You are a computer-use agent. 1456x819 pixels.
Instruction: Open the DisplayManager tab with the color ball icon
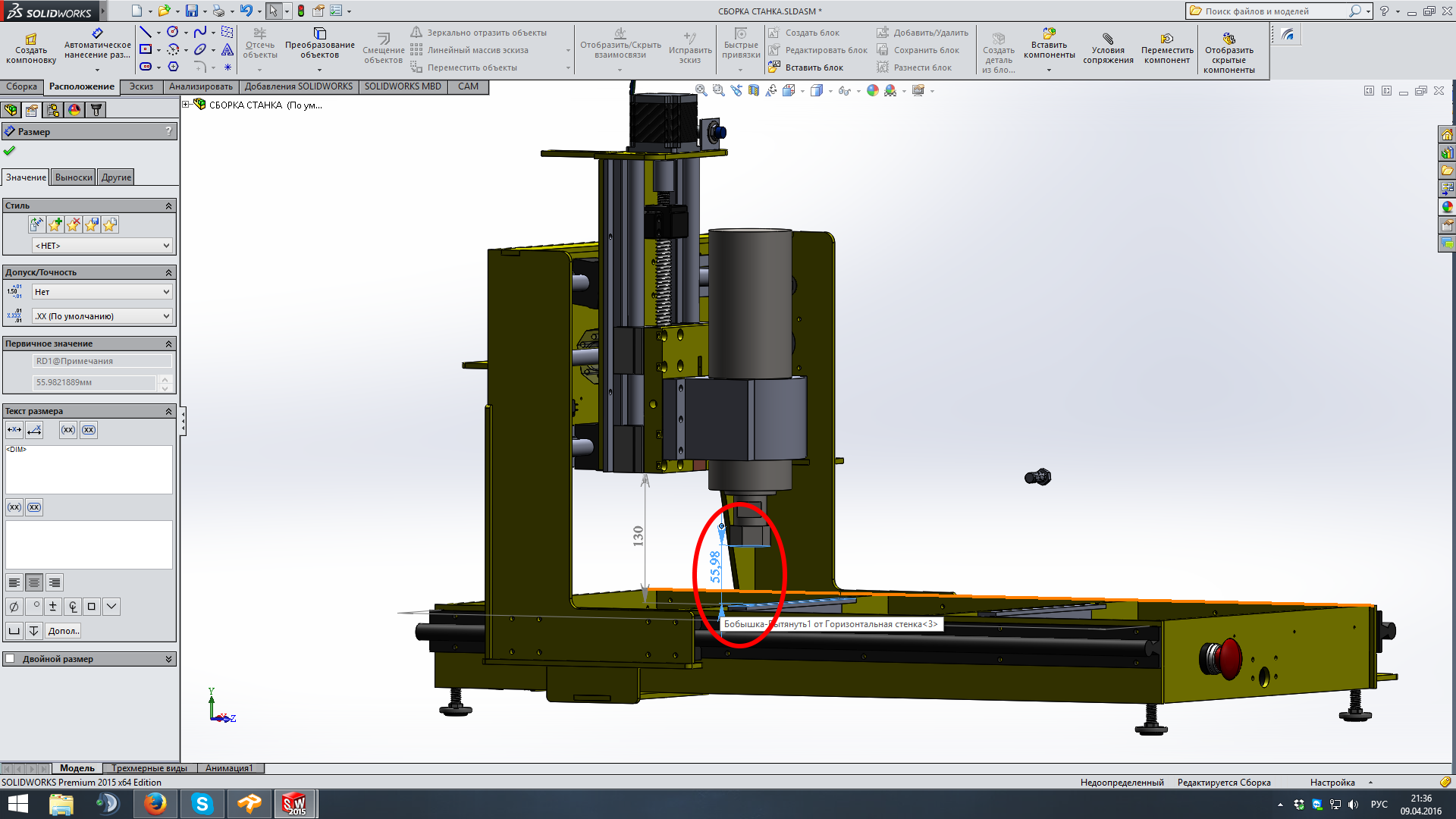(74, 110)
